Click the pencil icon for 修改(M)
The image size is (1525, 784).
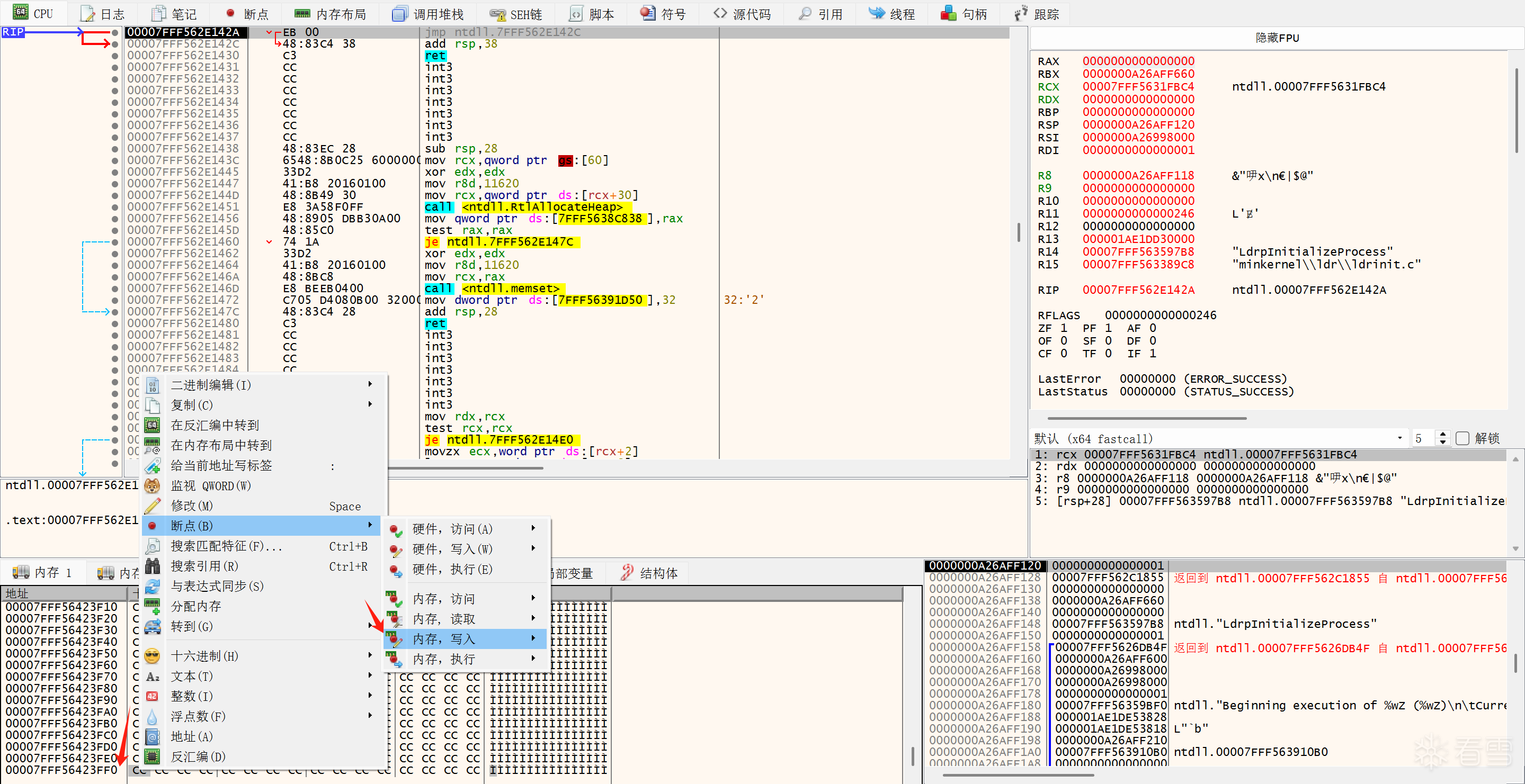152,506
